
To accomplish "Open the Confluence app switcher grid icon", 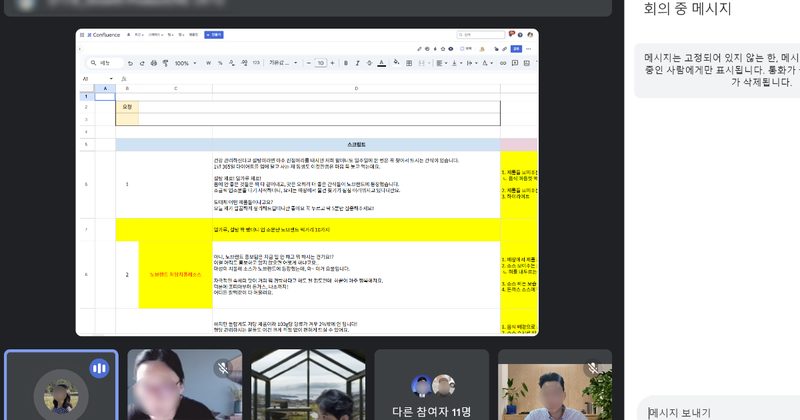I will tap(82, 35).
